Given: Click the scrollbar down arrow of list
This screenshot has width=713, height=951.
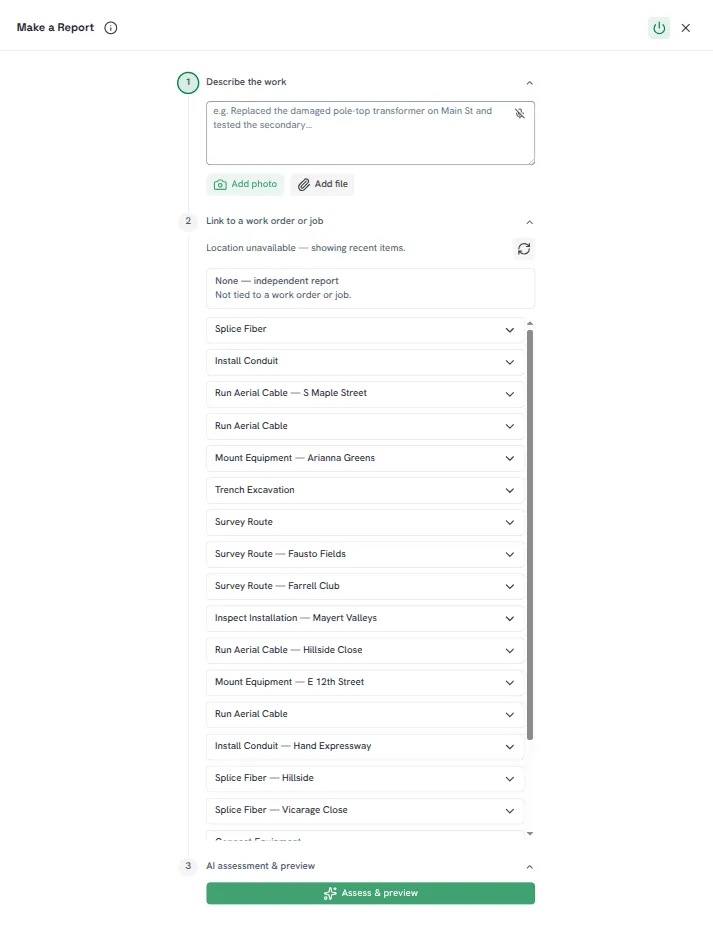Looking at the screenshot, I should coord(530,834).
